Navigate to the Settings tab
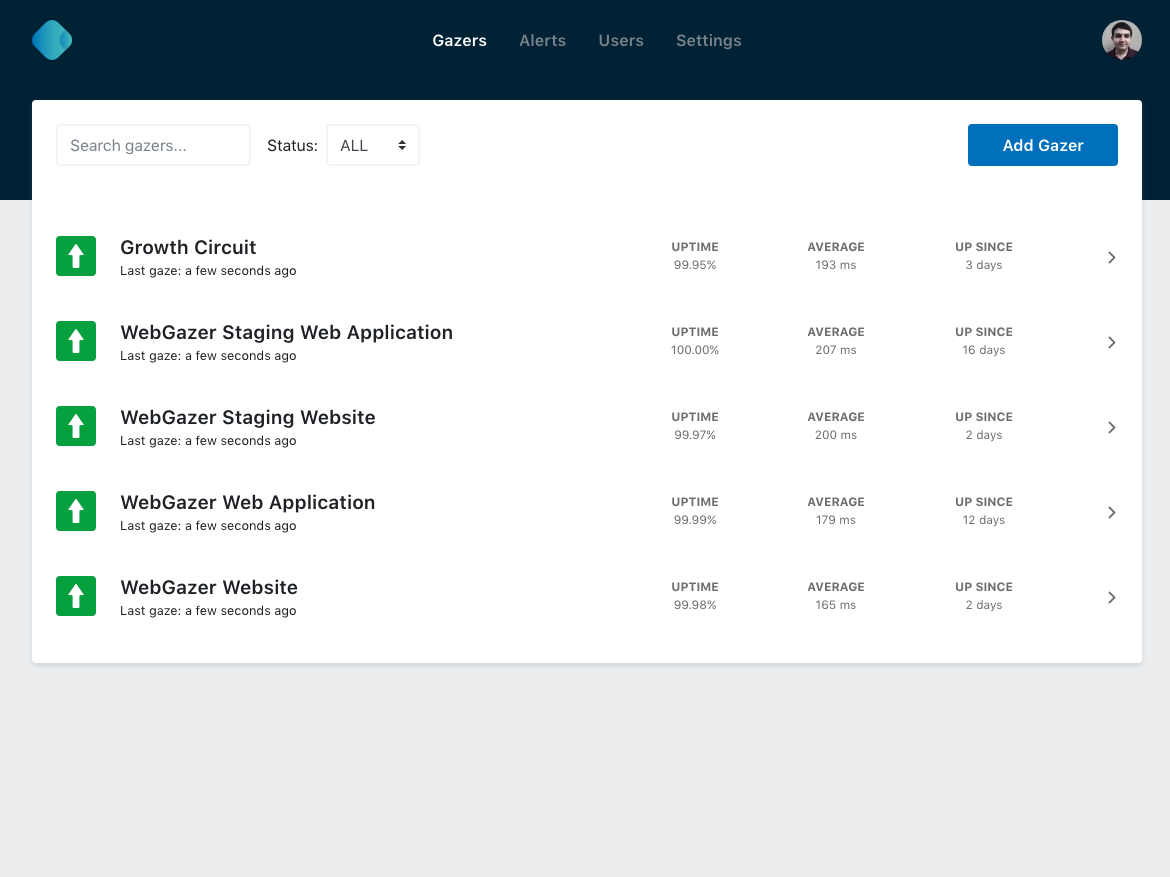 [708, 41]
